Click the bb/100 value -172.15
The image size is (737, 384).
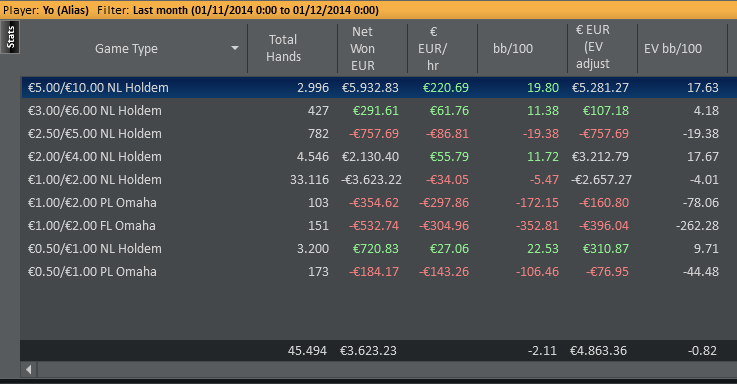[537, 203]
